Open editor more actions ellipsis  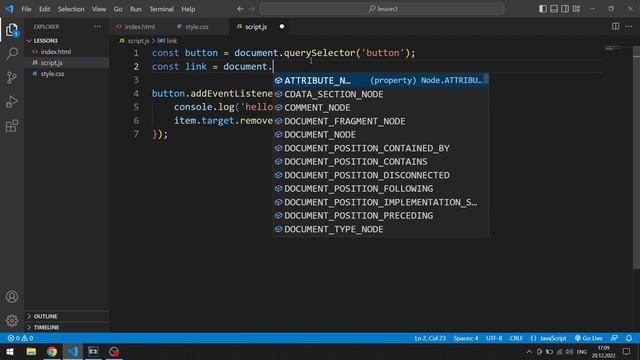[629, 27]
